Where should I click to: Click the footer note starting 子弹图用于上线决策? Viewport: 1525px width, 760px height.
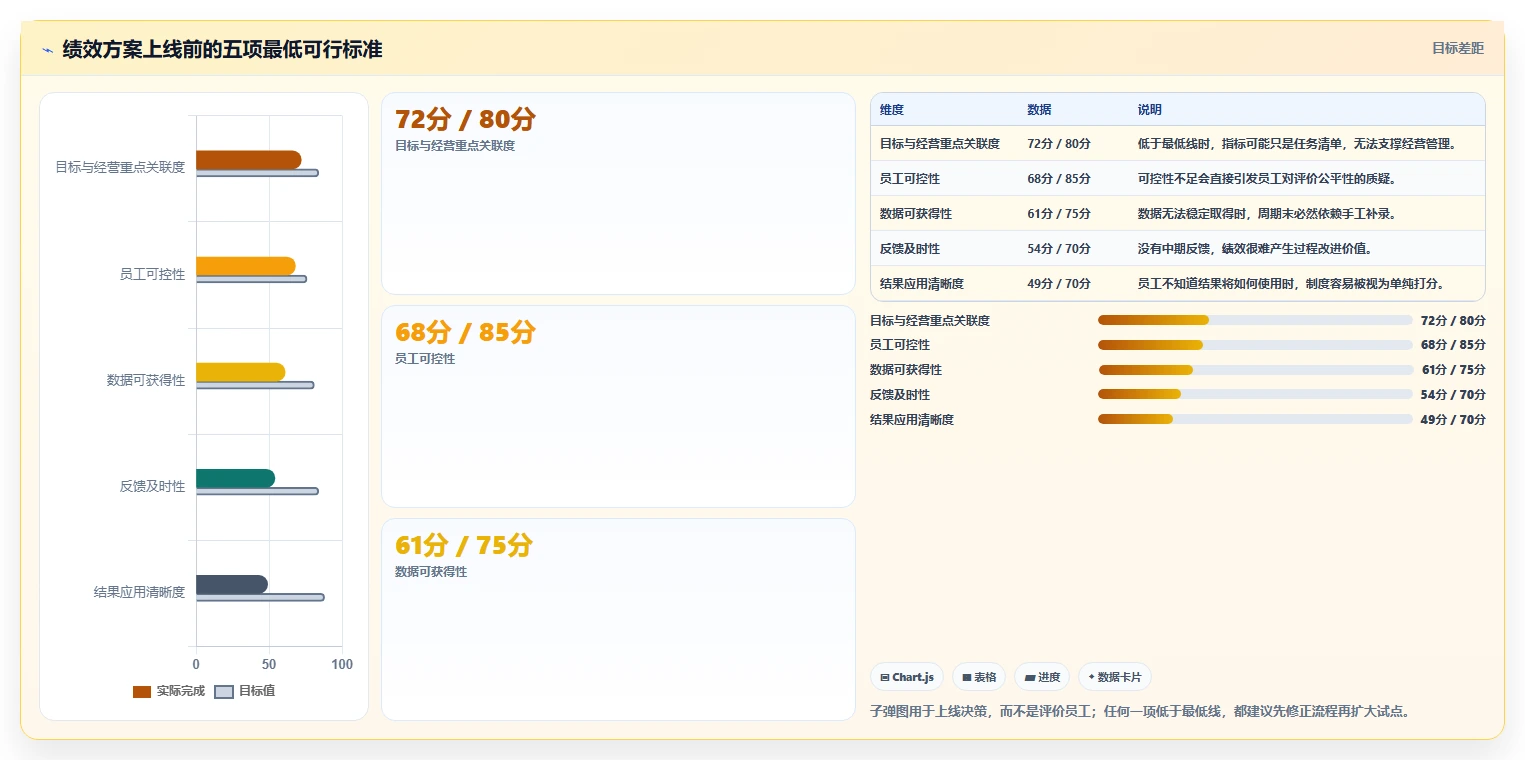1140,712
